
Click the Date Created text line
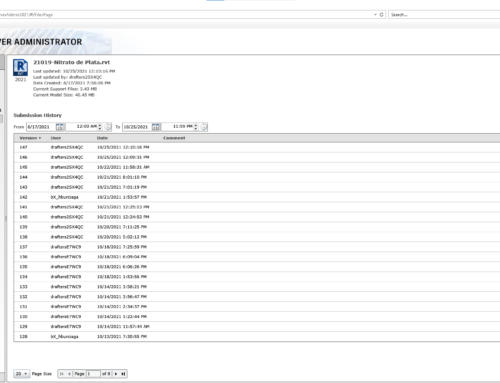[72, 83]
